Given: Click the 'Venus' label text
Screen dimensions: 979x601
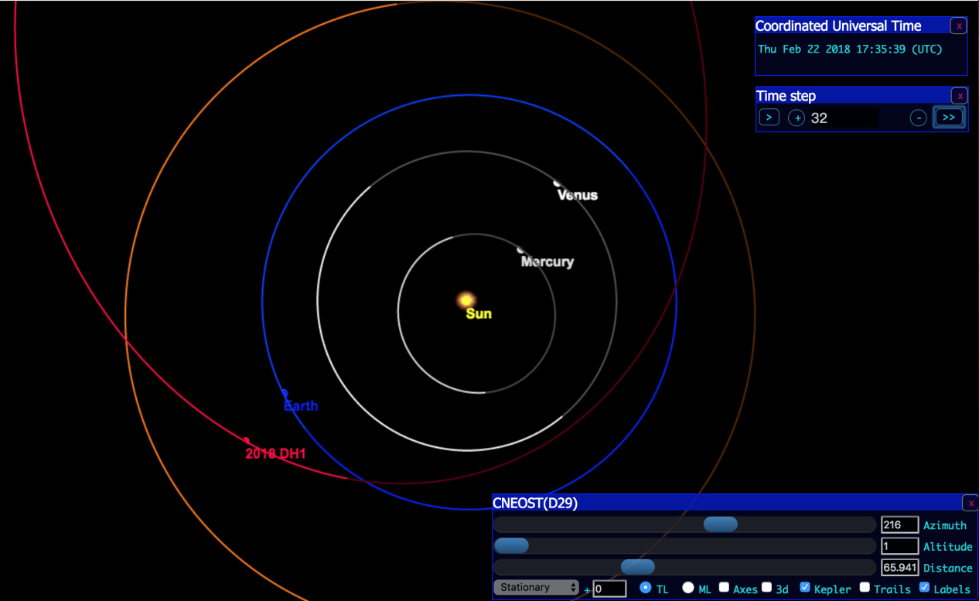Looking at the screenshot, I should 578,195.
